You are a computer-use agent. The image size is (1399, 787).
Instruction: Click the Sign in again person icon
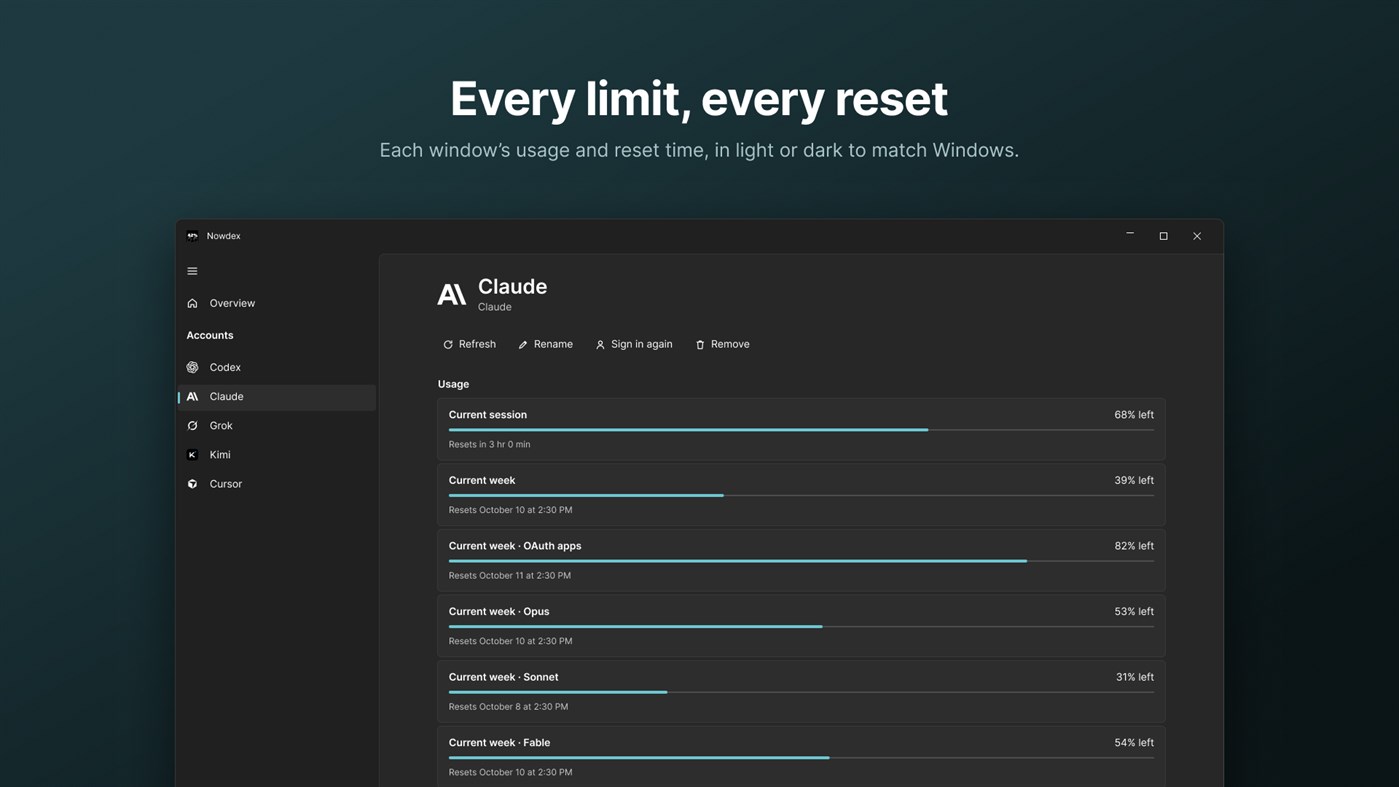pyautogui.click(x=600, y=345)
